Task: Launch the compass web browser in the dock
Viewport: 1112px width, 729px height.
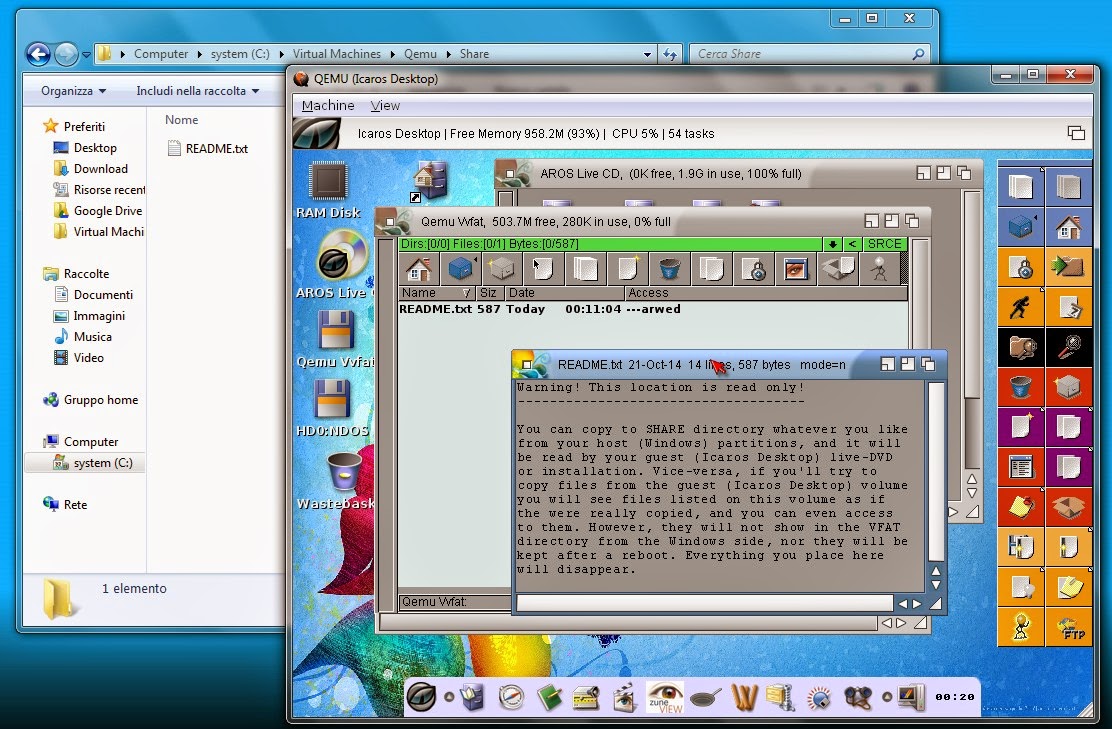Action: [509, 697]
